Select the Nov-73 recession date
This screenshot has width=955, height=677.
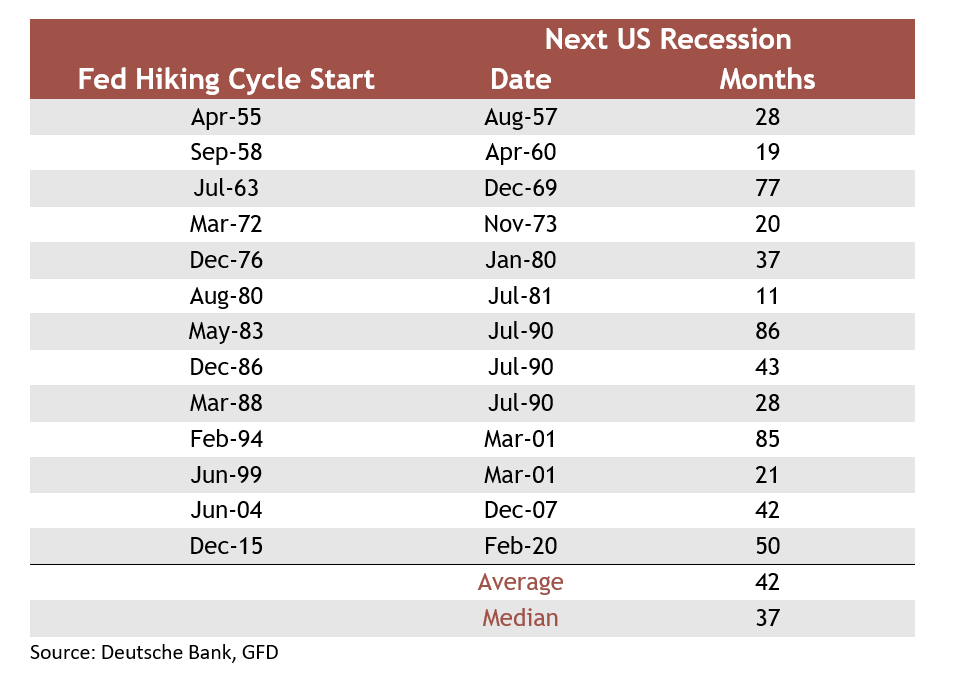[x=521, y=223]
